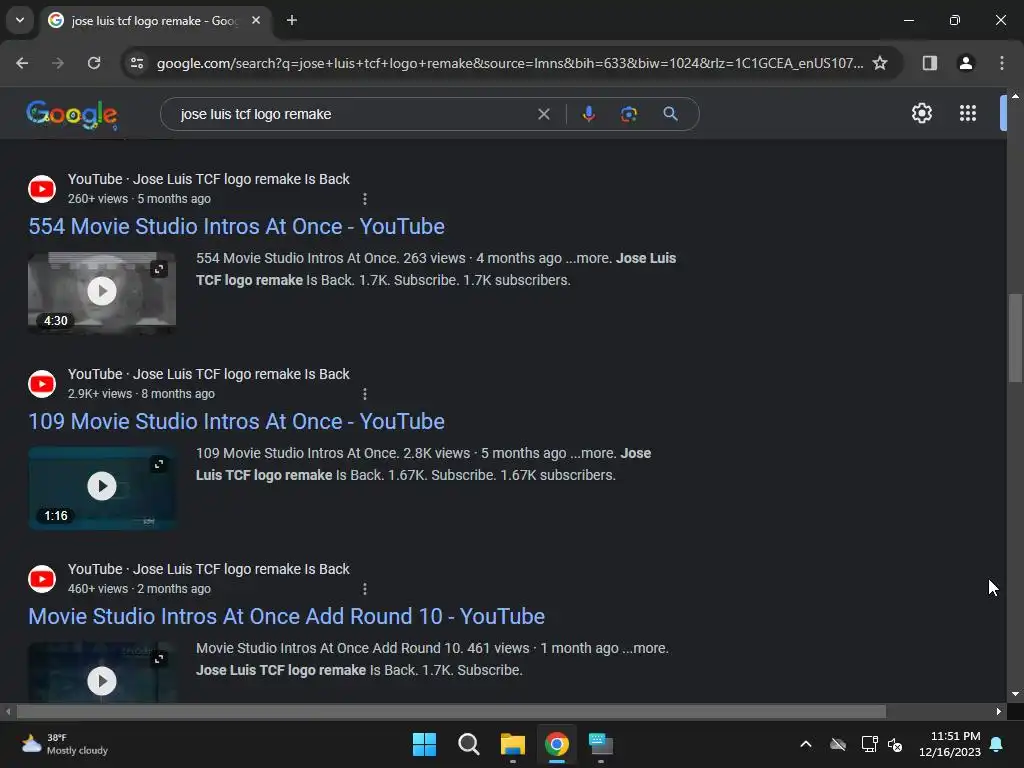The width and height of the screenshot is (1024, 768).
Task: Open the tab search dropdown
Action: tap(20, 20)
